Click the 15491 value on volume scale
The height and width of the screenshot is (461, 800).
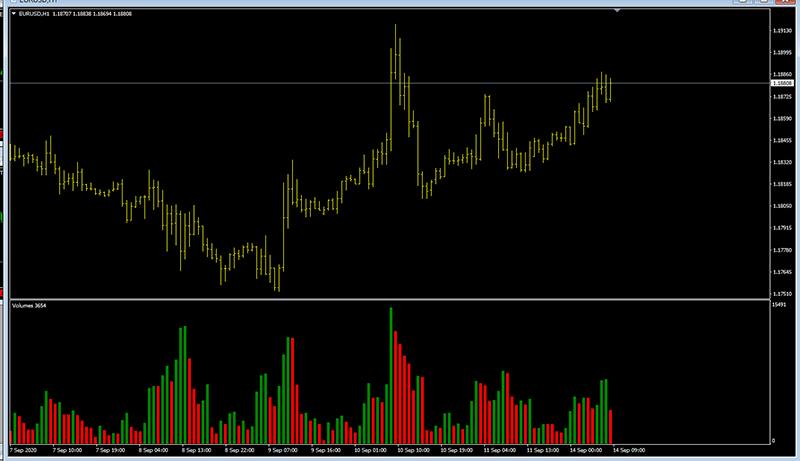point(780,304)
